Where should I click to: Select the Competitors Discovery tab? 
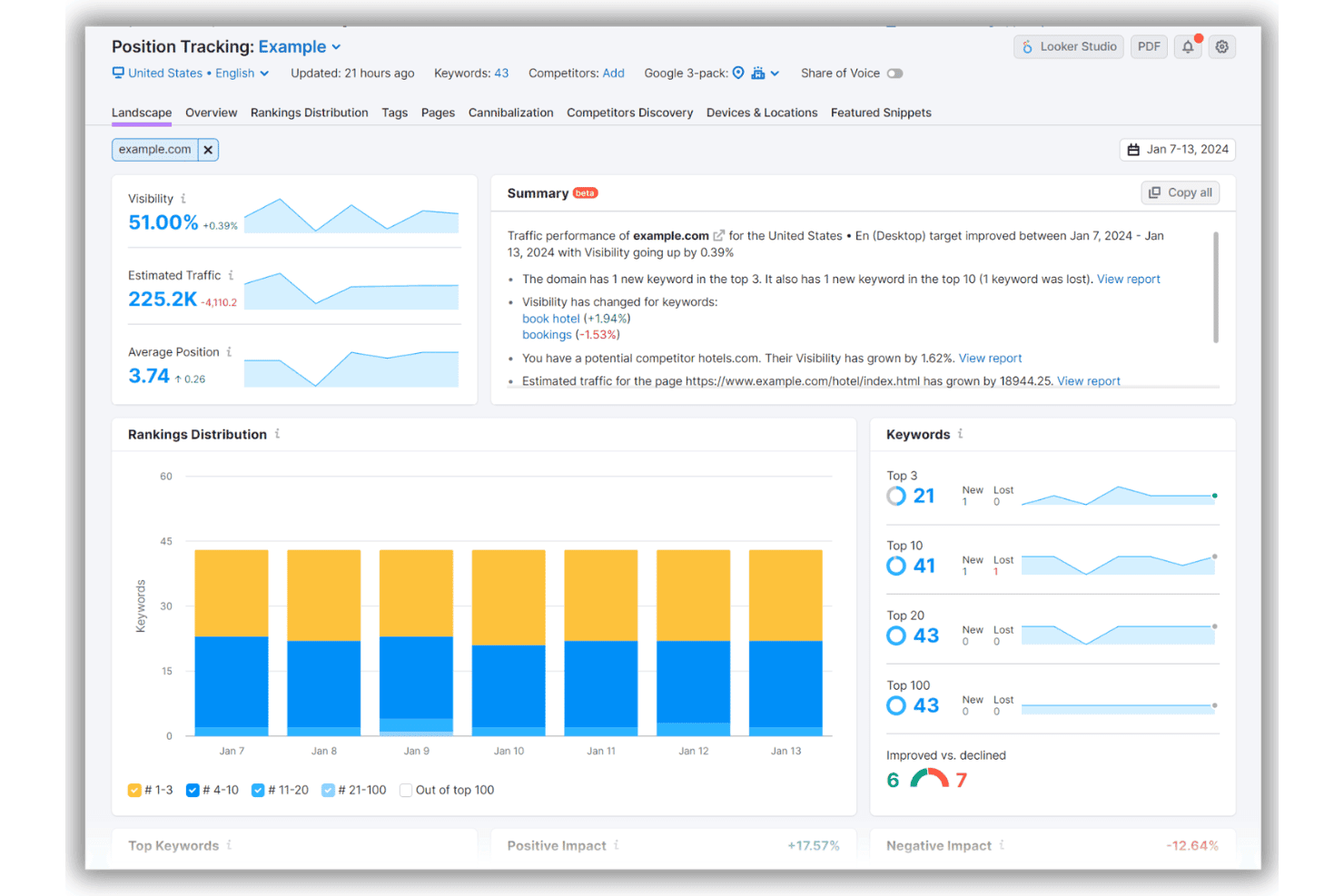629,113
